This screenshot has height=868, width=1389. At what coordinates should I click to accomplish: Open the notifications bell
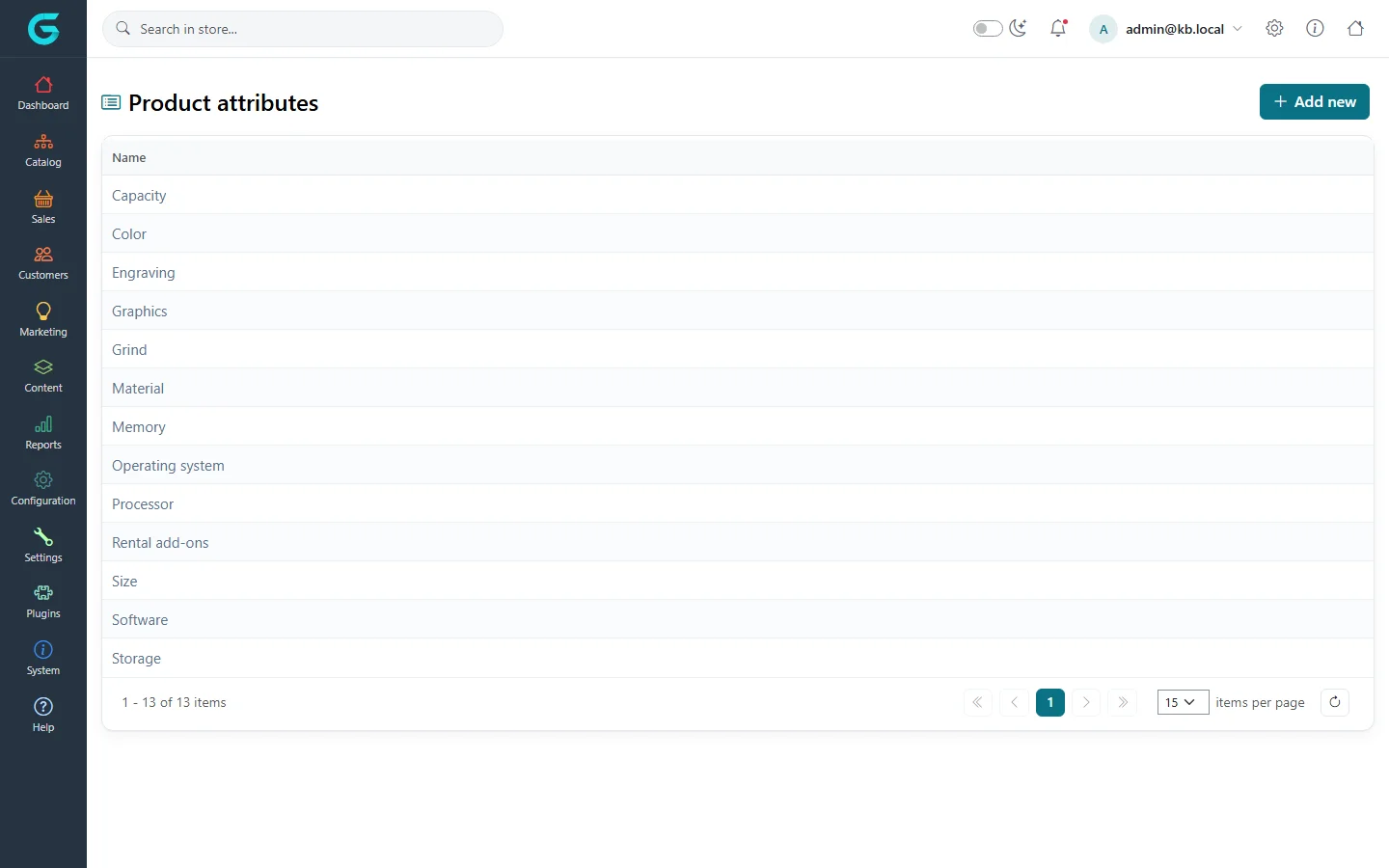pyautogui.click(x=1058, y=28)
